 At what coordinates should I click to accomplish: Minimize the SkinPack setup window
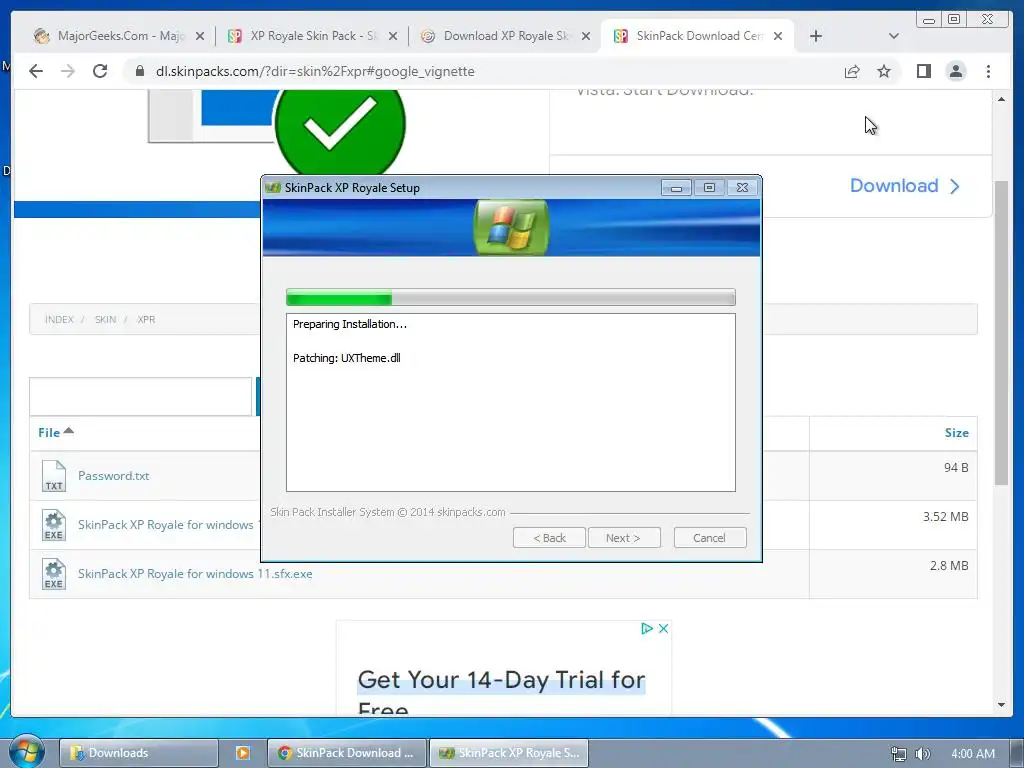(x=676, y=188)
